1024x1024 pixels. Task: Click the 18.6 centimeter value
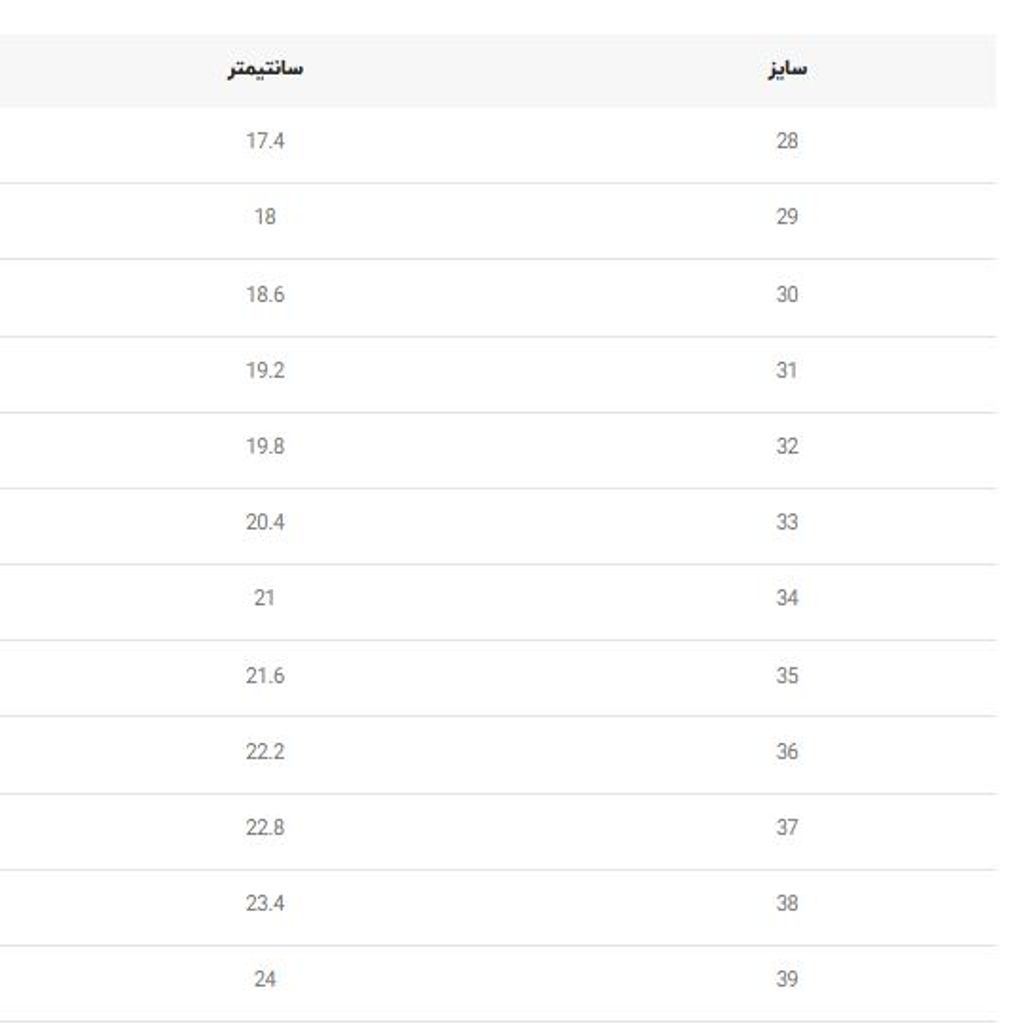[x=265, y=295]
